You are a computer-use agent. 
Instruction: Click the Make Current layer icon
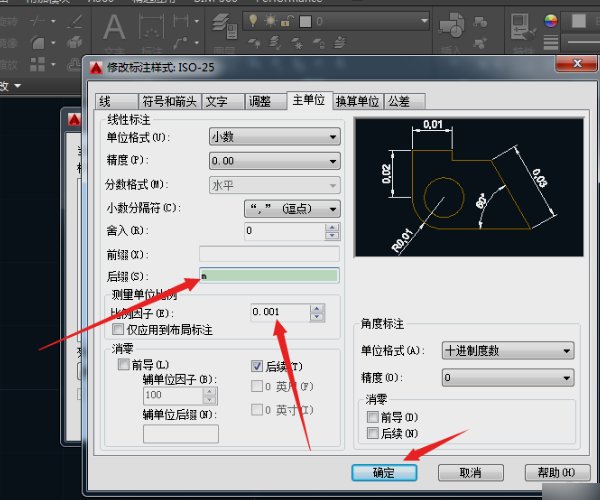(254, 42)
